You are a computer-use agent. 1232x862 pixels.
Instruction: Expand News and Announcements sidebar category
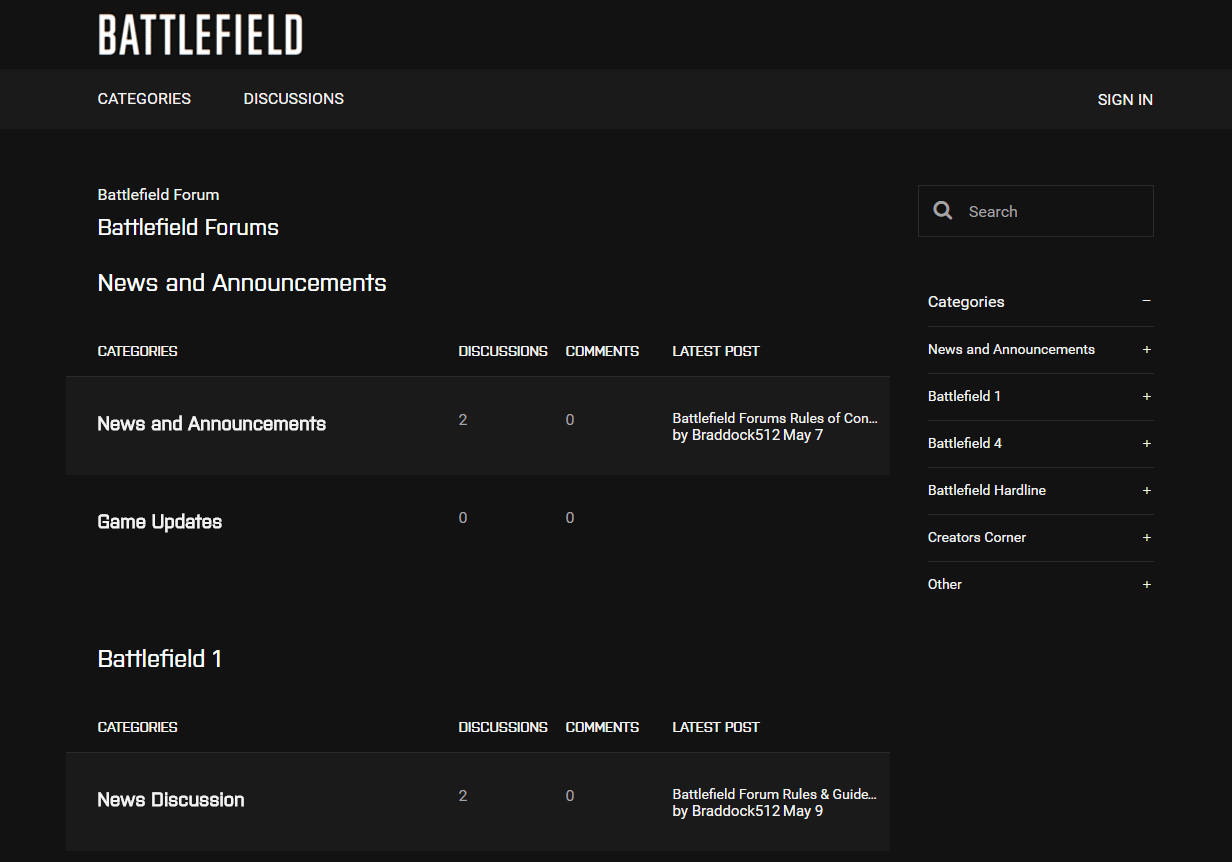pyautogui.click(x=1146, y=350)
